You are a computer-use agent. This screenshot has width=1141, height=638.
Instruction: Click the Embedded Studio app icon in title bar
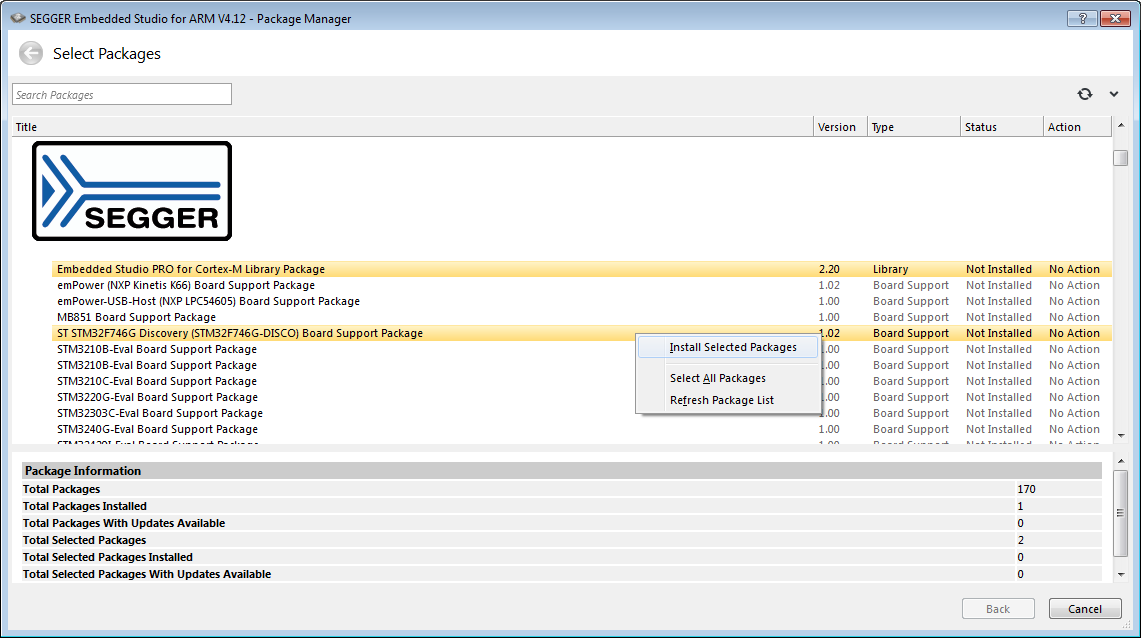(17, 18)
